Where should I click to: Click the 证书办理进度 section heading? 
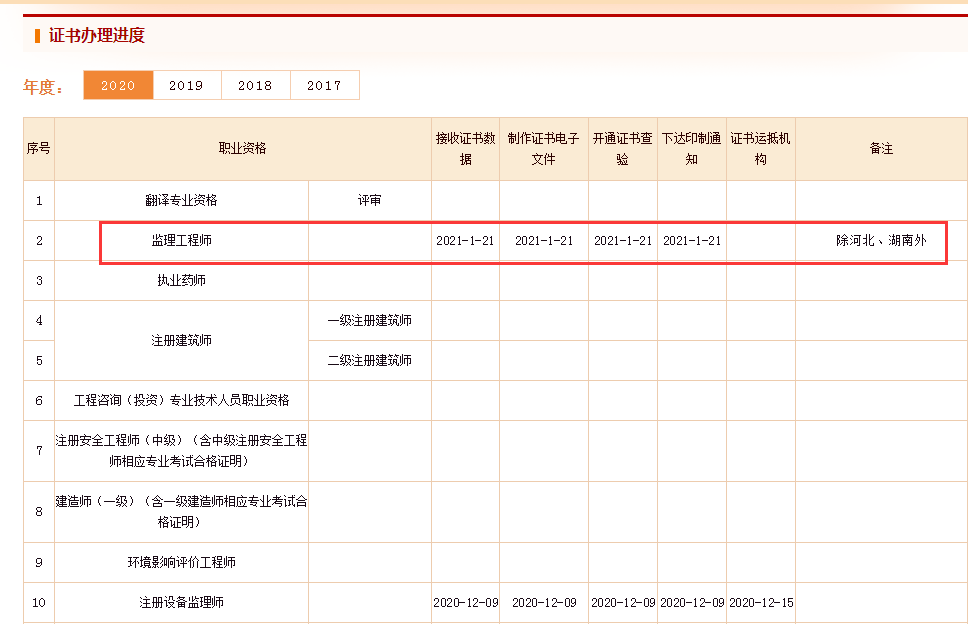coord(97,36)
